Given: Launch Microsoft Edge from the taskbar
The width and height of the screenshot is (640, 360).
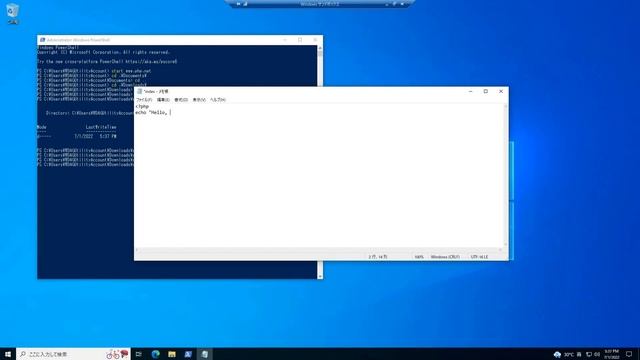Looking at the screenshot, I should (156, 354).
